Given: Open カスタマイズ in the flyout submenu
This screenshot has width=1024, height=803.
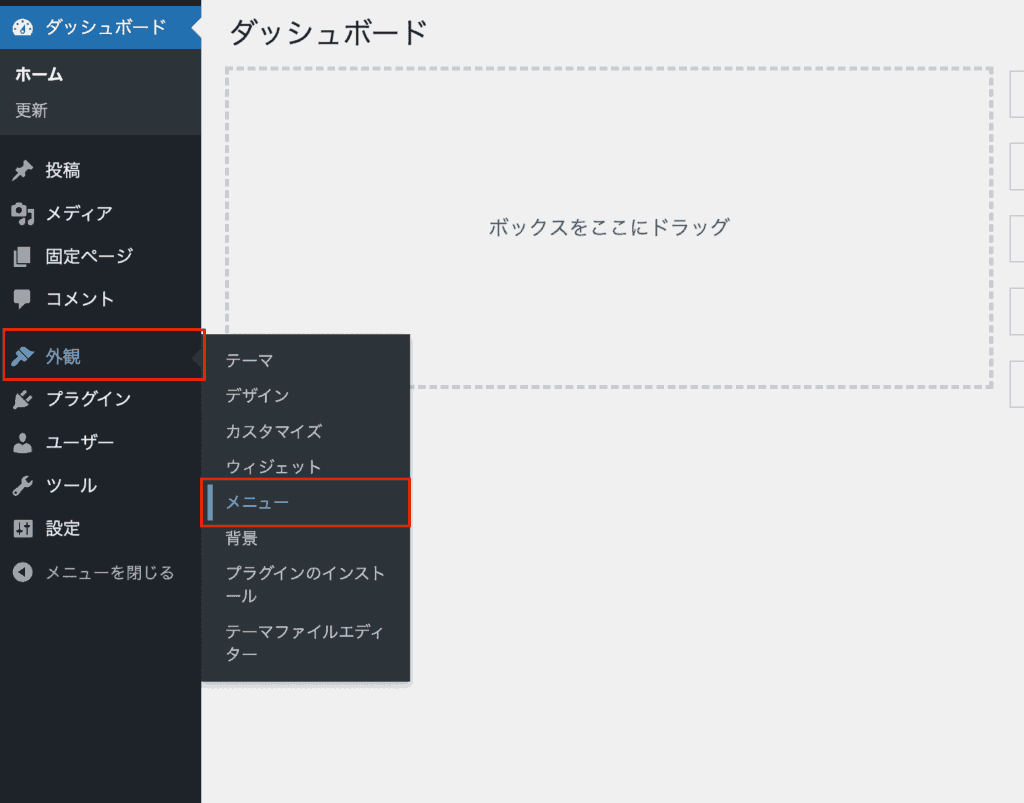Looking at the screenshot, I should (x=273, y=431).
